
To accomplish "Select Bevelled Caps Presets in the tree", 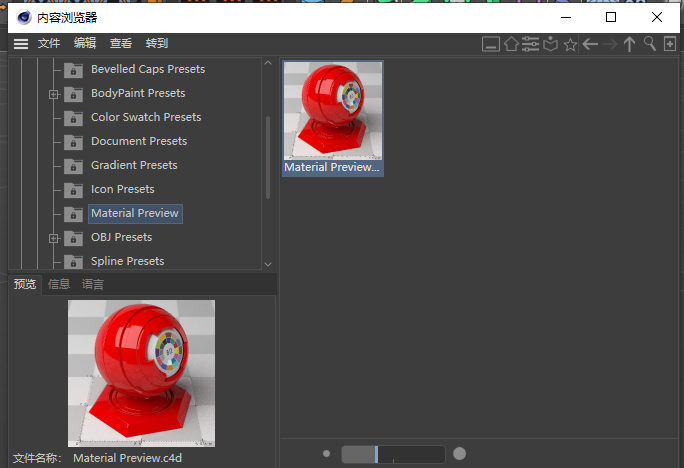I will [x=148, y=69].
